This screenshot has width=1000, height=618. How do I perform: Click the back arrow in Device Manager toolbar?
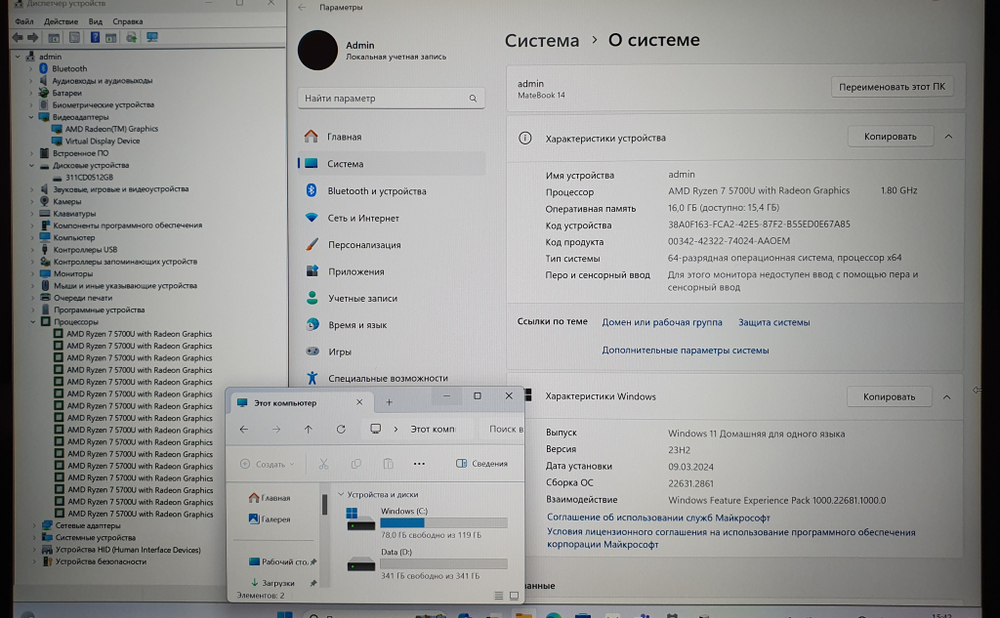point(18,37)
